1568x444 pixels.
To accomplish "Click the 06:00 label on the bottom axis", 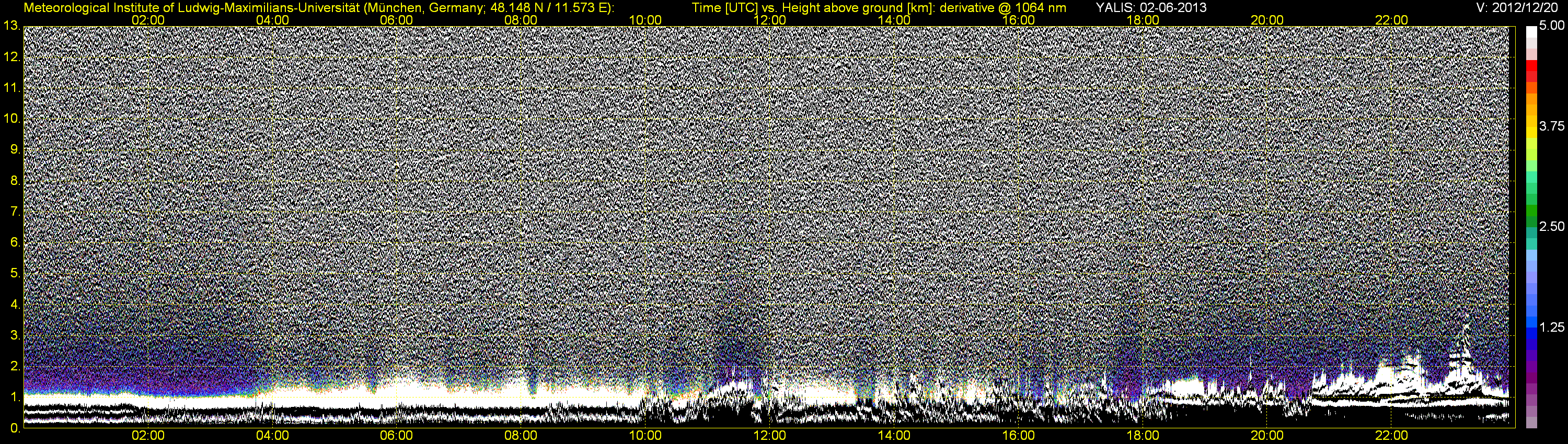I will point(397,436).
